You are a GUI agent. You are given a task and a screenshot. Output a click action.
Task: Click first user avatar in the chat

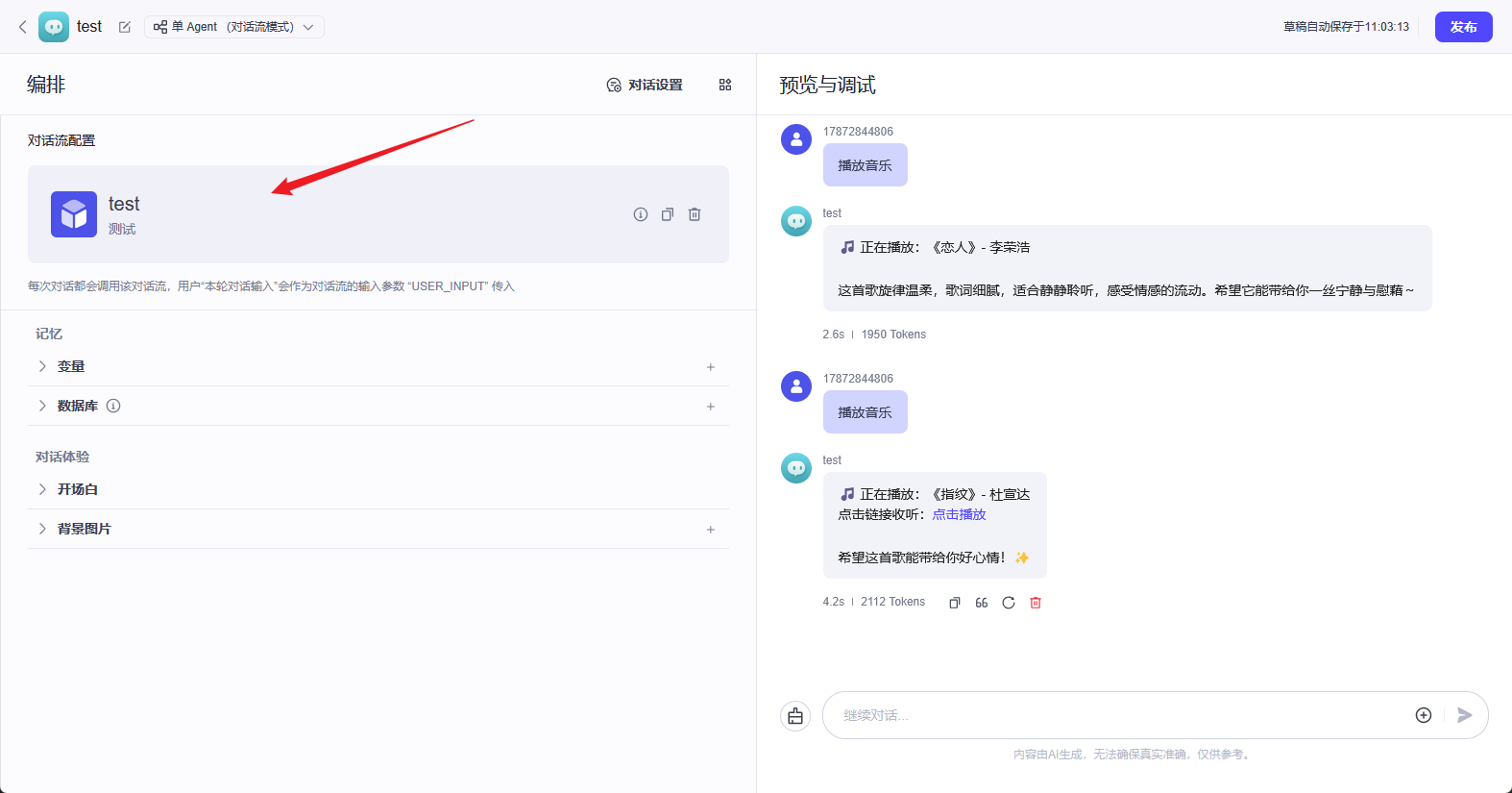point(796,139)
